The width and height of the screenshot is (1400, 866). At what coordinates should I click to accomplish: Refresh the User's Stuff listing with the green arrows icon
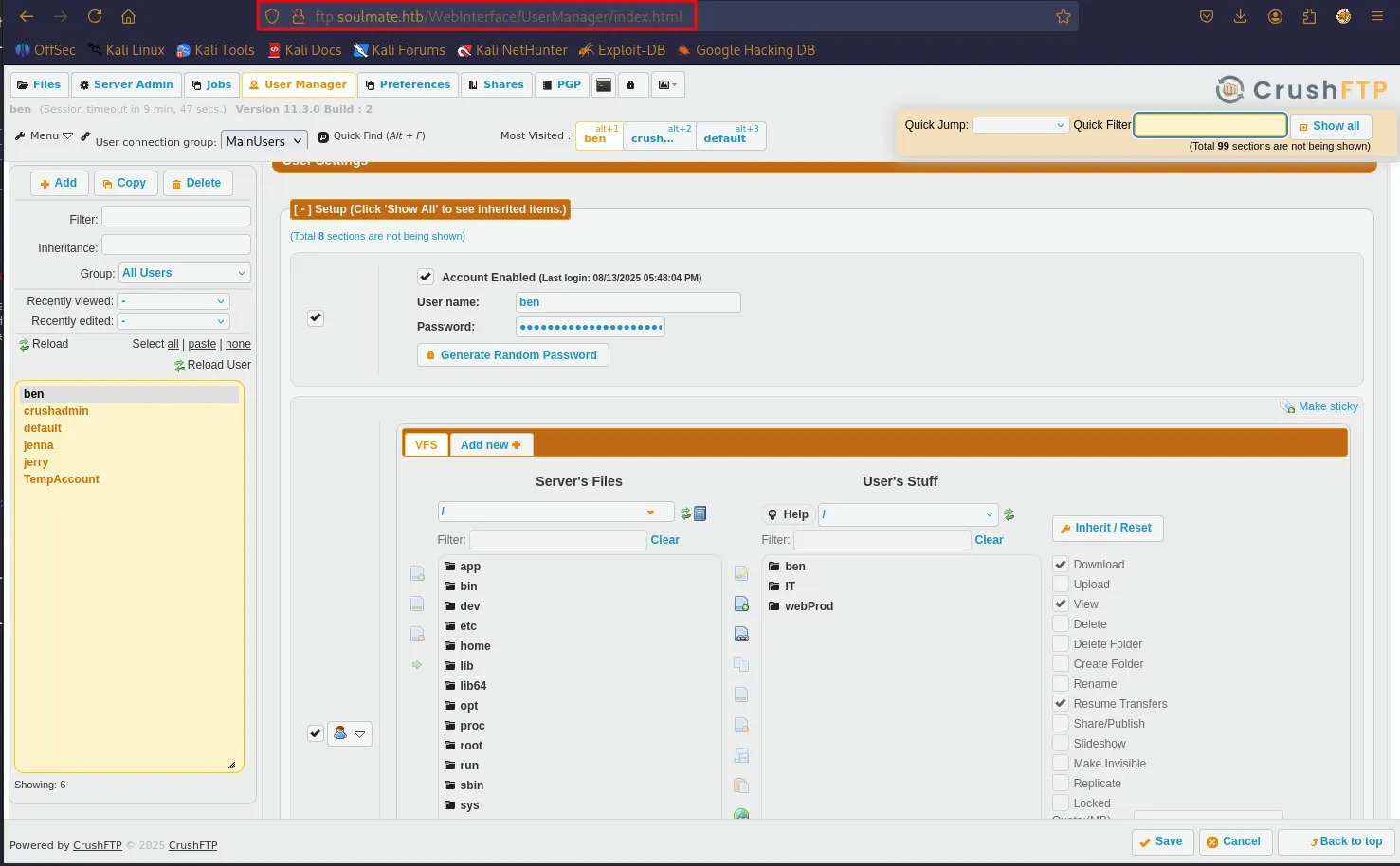[1009, 514]
